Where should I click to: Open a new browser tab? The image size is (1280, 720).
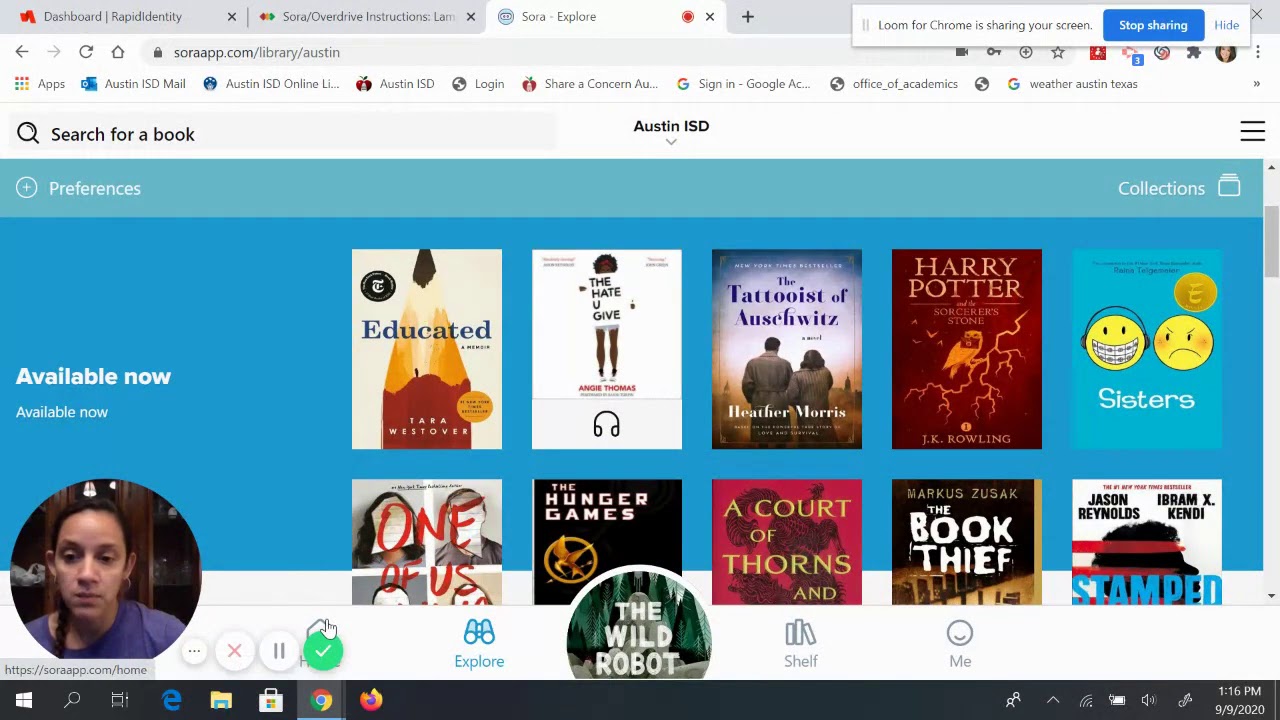(x=748, y=16)
